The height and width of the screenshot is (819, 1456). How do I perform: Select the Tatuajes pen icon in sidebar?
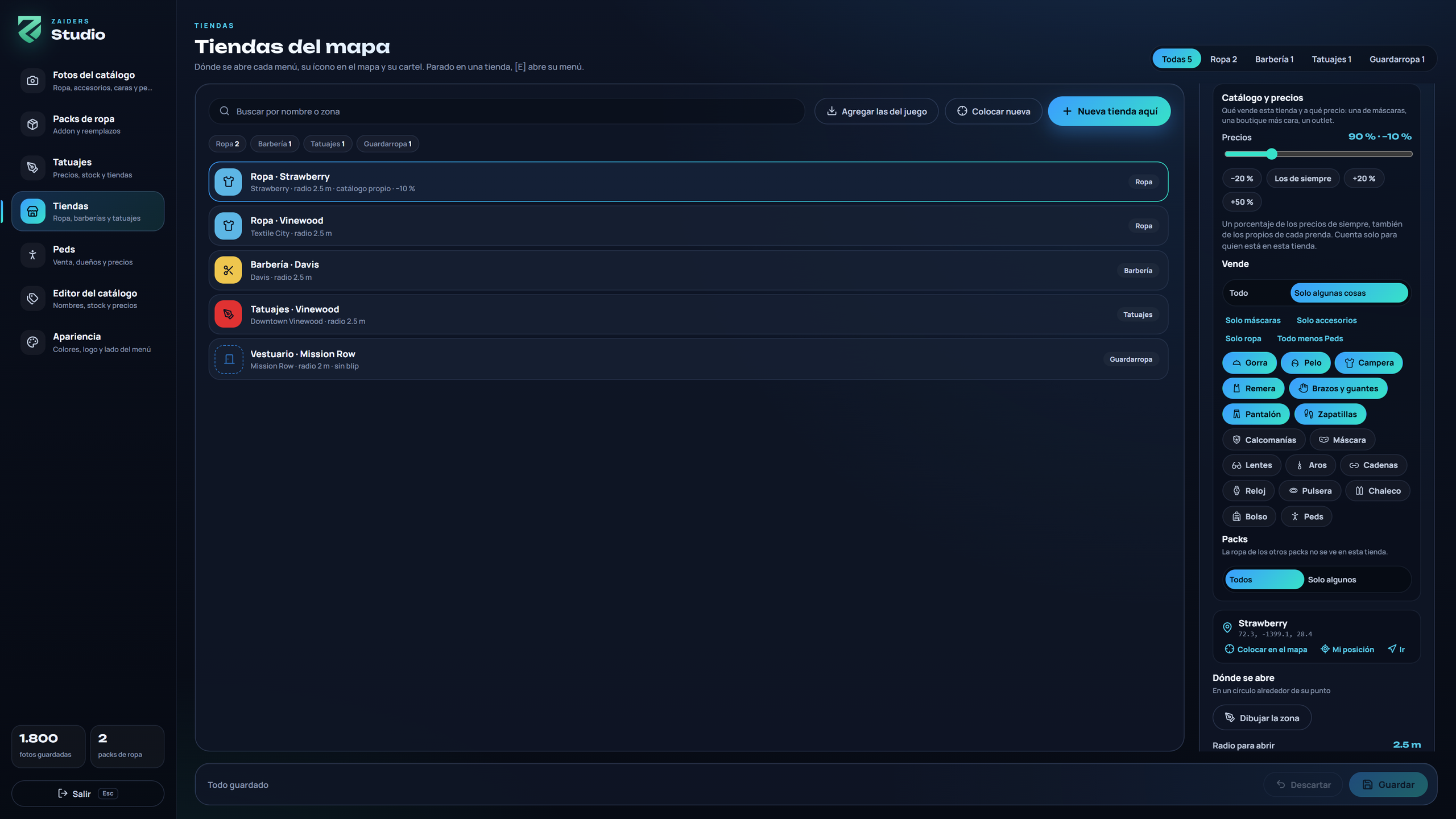tap(32, 168)
